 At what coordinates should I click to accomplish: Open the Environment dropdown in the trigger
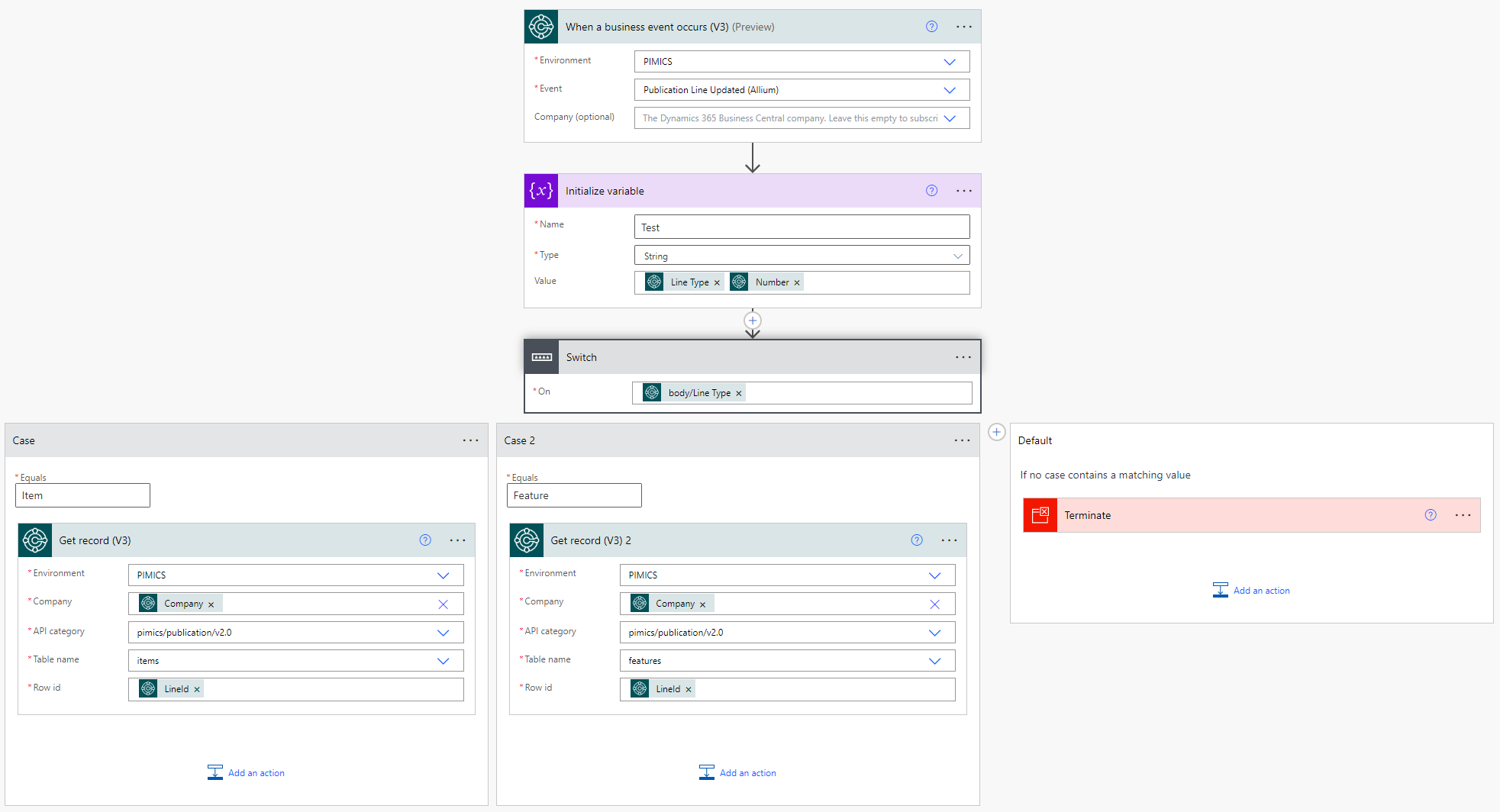click(950, 61)
